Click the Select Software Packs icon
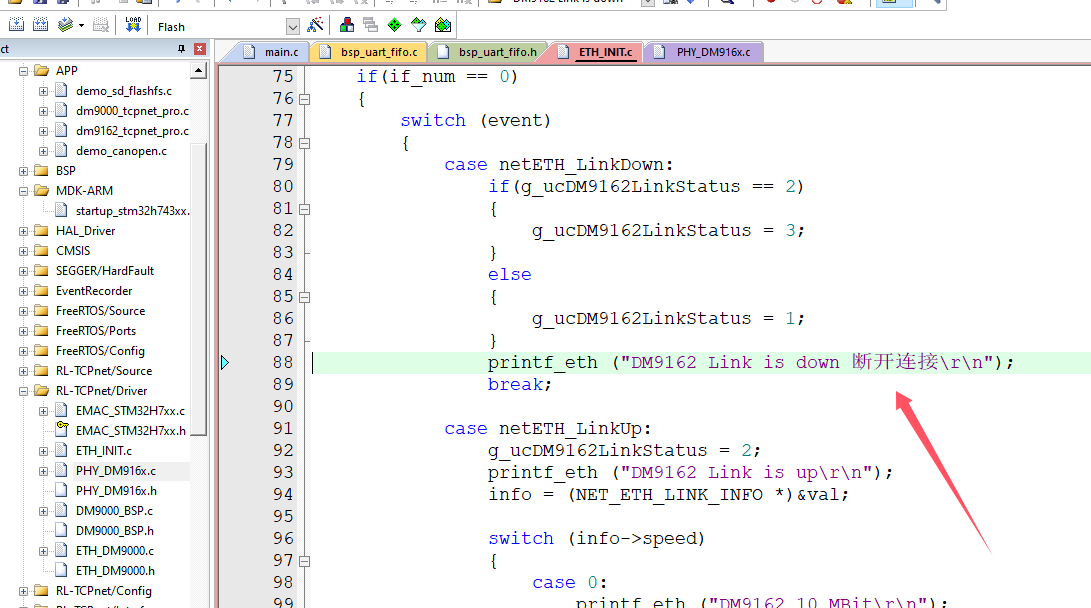Viewport: 1091px width, 608px height. [418, 26]
